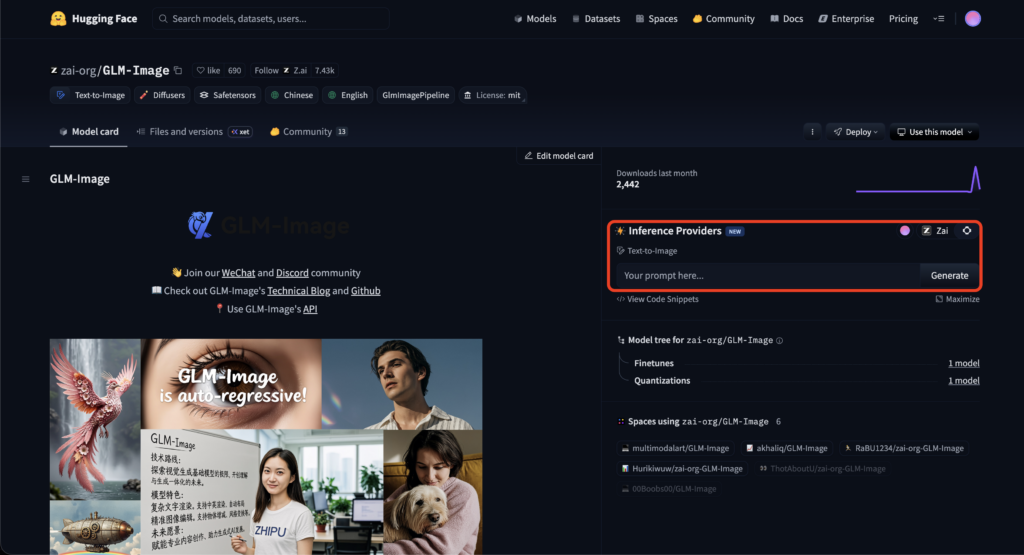Open the View Code Snippets link
The height and width of the screenshot is (555, 1024).
pos(658,299)
